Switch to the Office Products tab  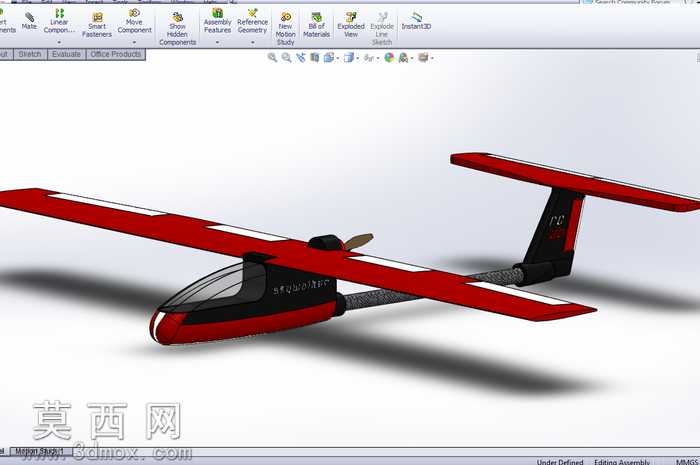click(115, 54)
